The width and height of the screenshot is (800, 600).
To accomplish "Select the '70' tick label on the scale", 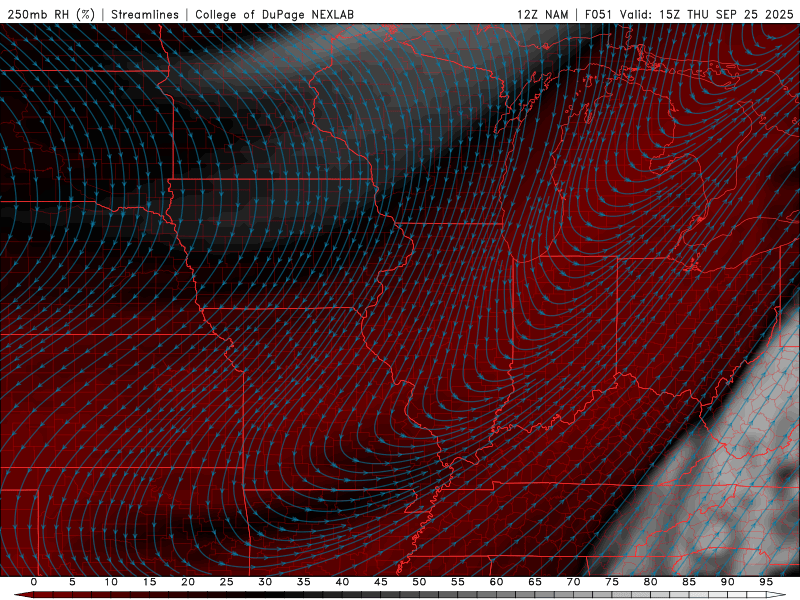I will point(573,582).
